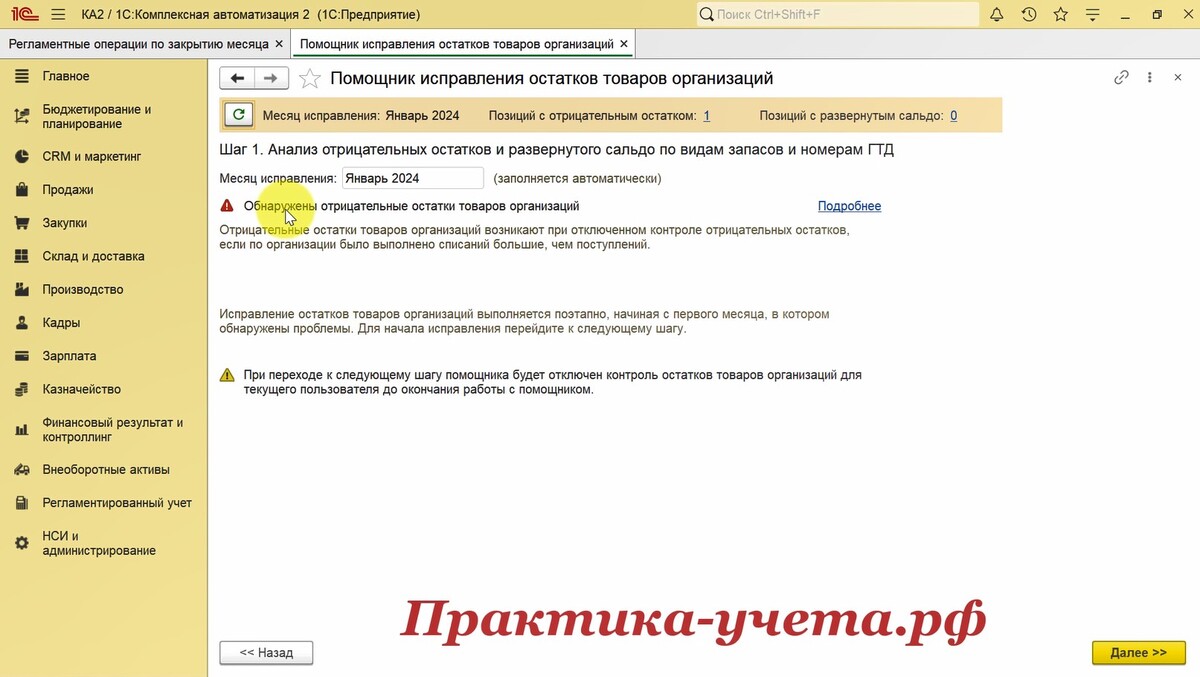The height and width of the screenshot is (677, 1200).
Task: Click the НСИ и администрирование gear icon
Action: pyautogui.click(x=21, y=543)
